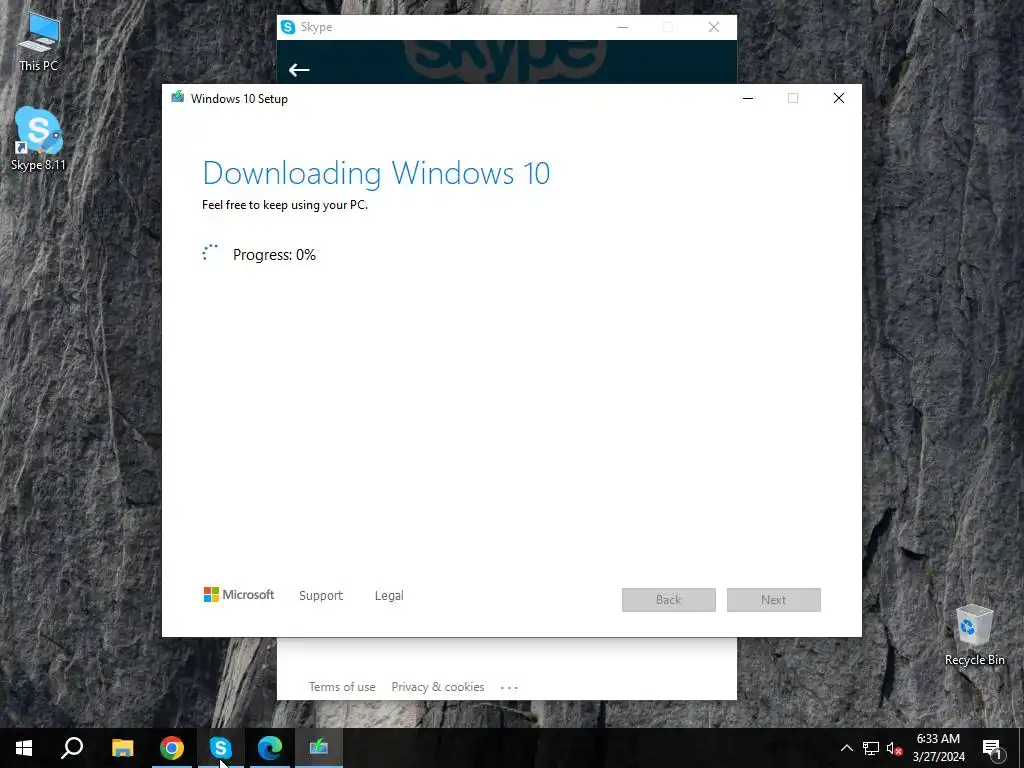Click the Windows Start button

point(24,748)
